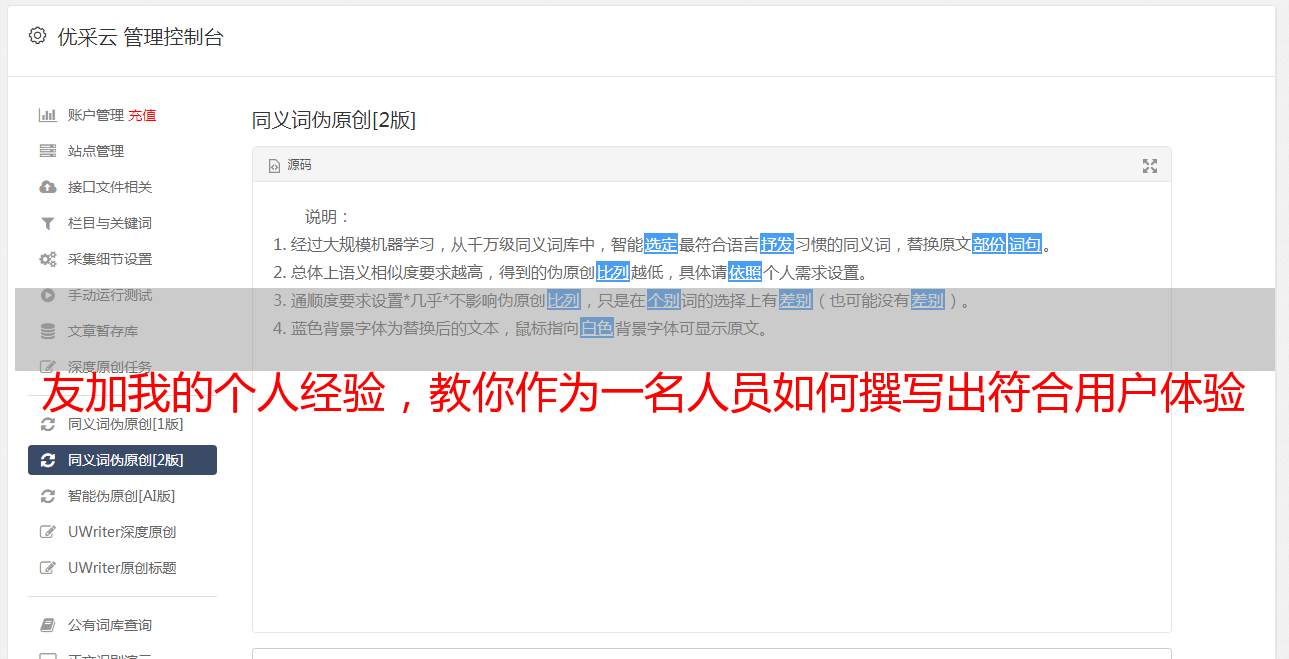This screenshot has width=1289, height=659.
Task: Select the 同义词伪原创[2版] menu item
Action: [x=122, y=460]
